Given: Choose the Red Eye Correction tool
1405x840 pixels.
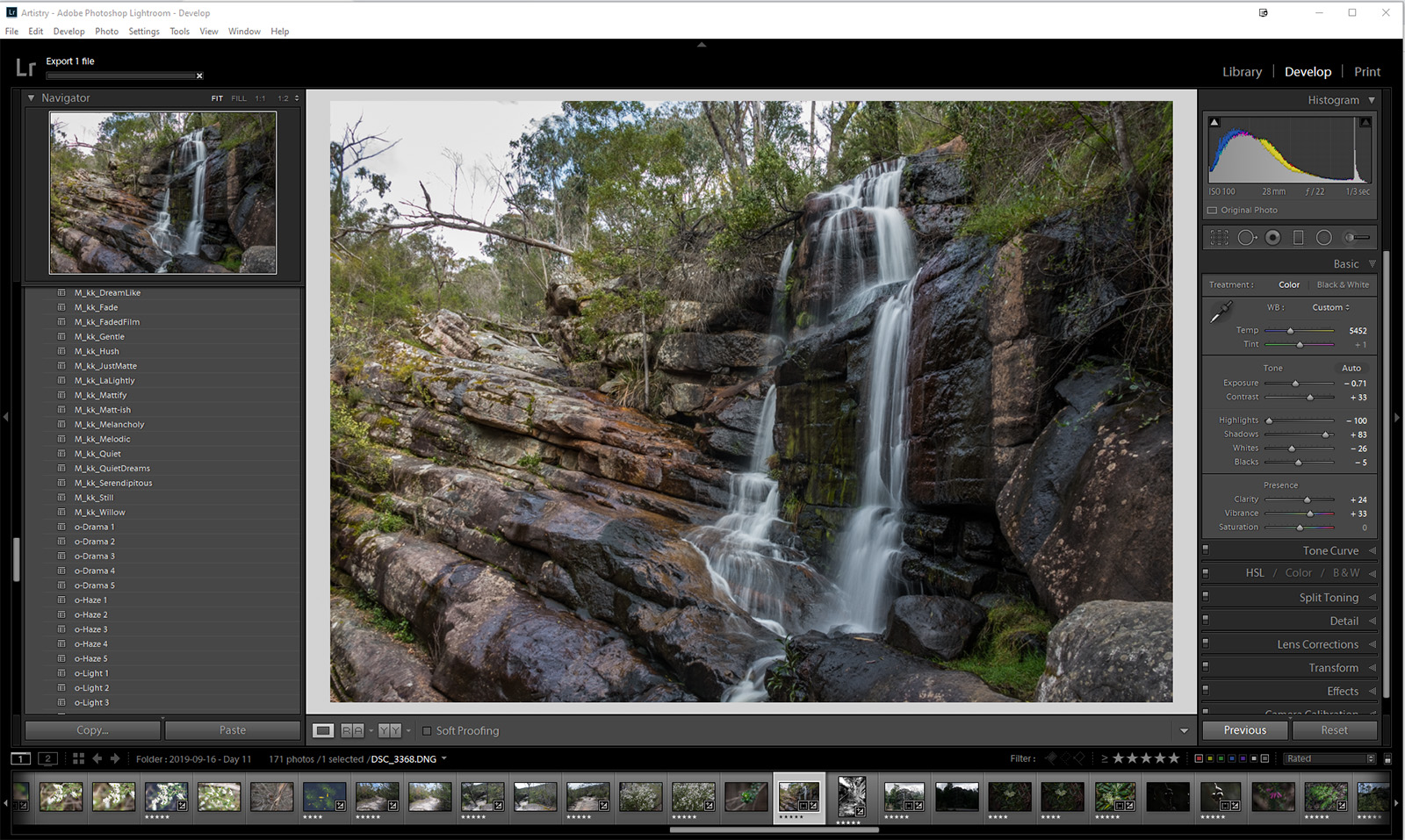Looking at the screenshot, I should point(1272,237).
